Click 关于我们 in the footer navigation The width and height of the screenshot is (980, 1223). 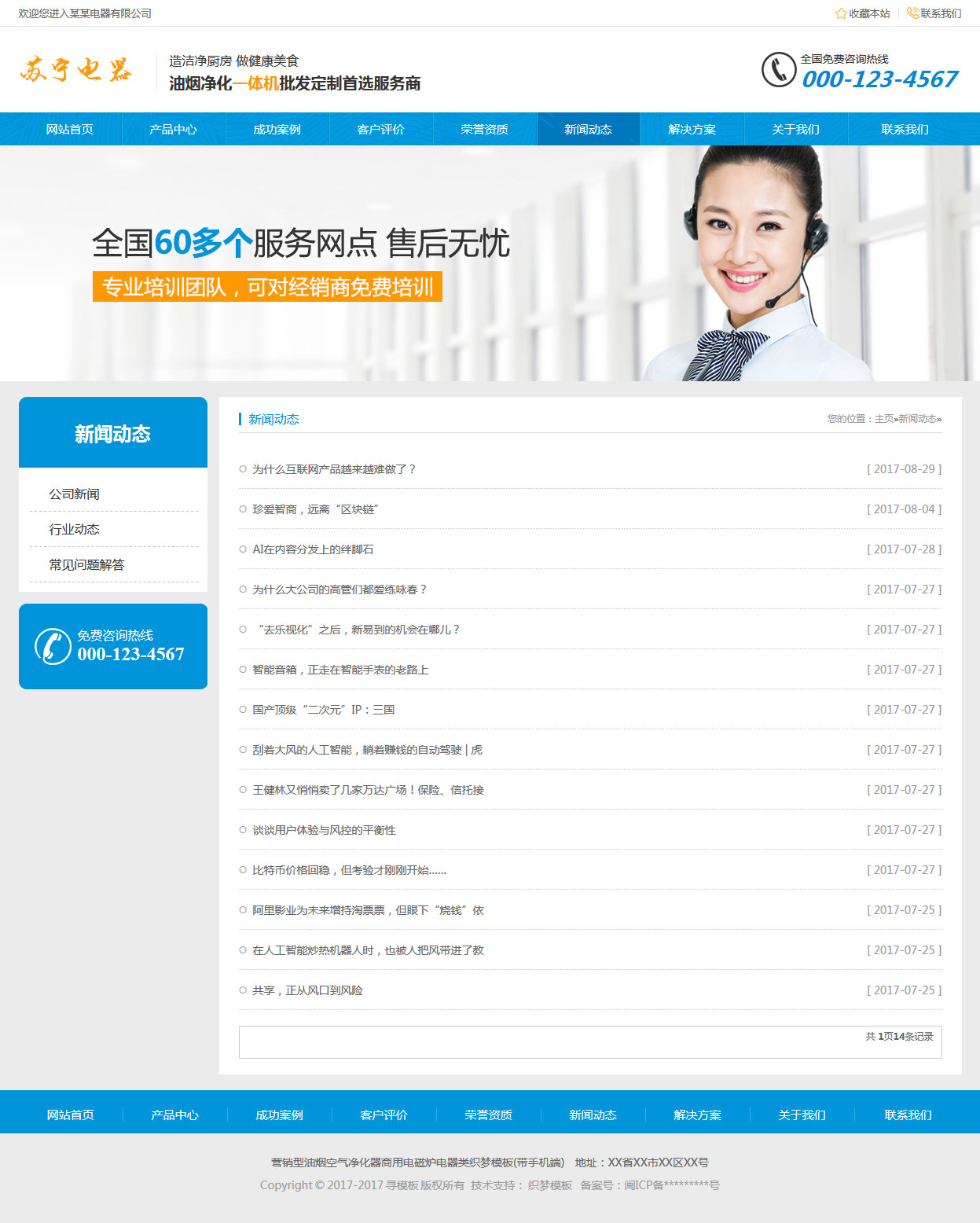(x=802, y=1115)
